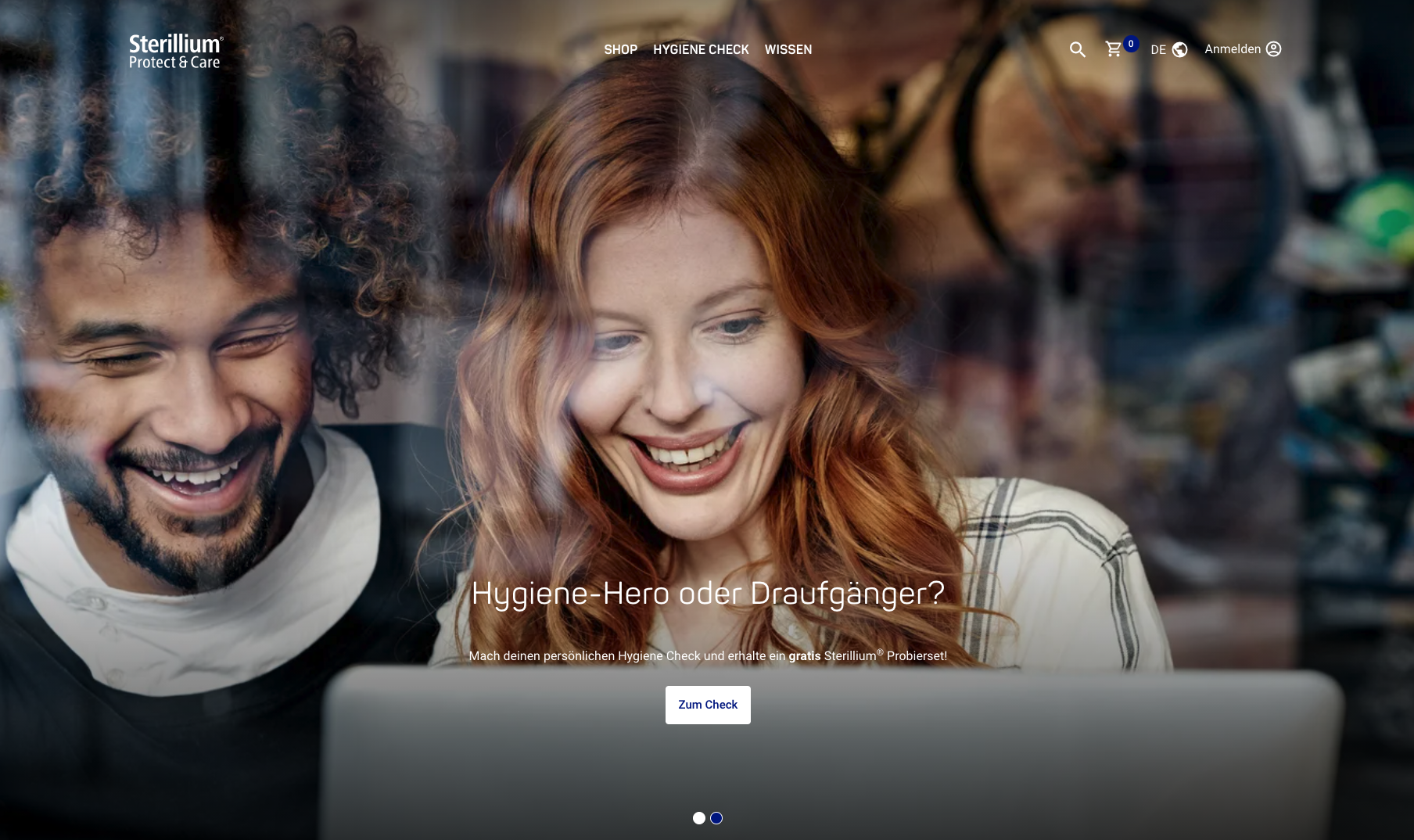Image resolution: width=1414 pixels, height=840 pixels.
Task: Switch to the second carousel slide dot
Action: [716, 818]
